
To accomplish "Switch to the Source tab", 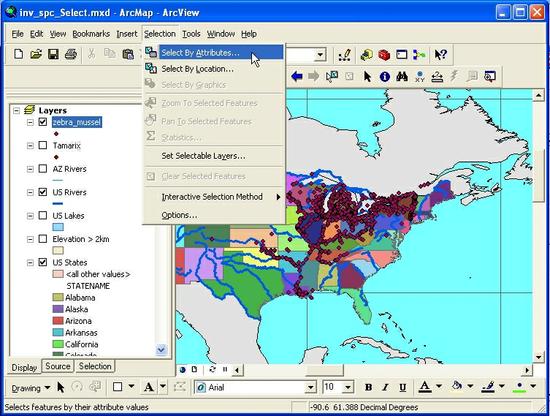I will tap(58, 366).
